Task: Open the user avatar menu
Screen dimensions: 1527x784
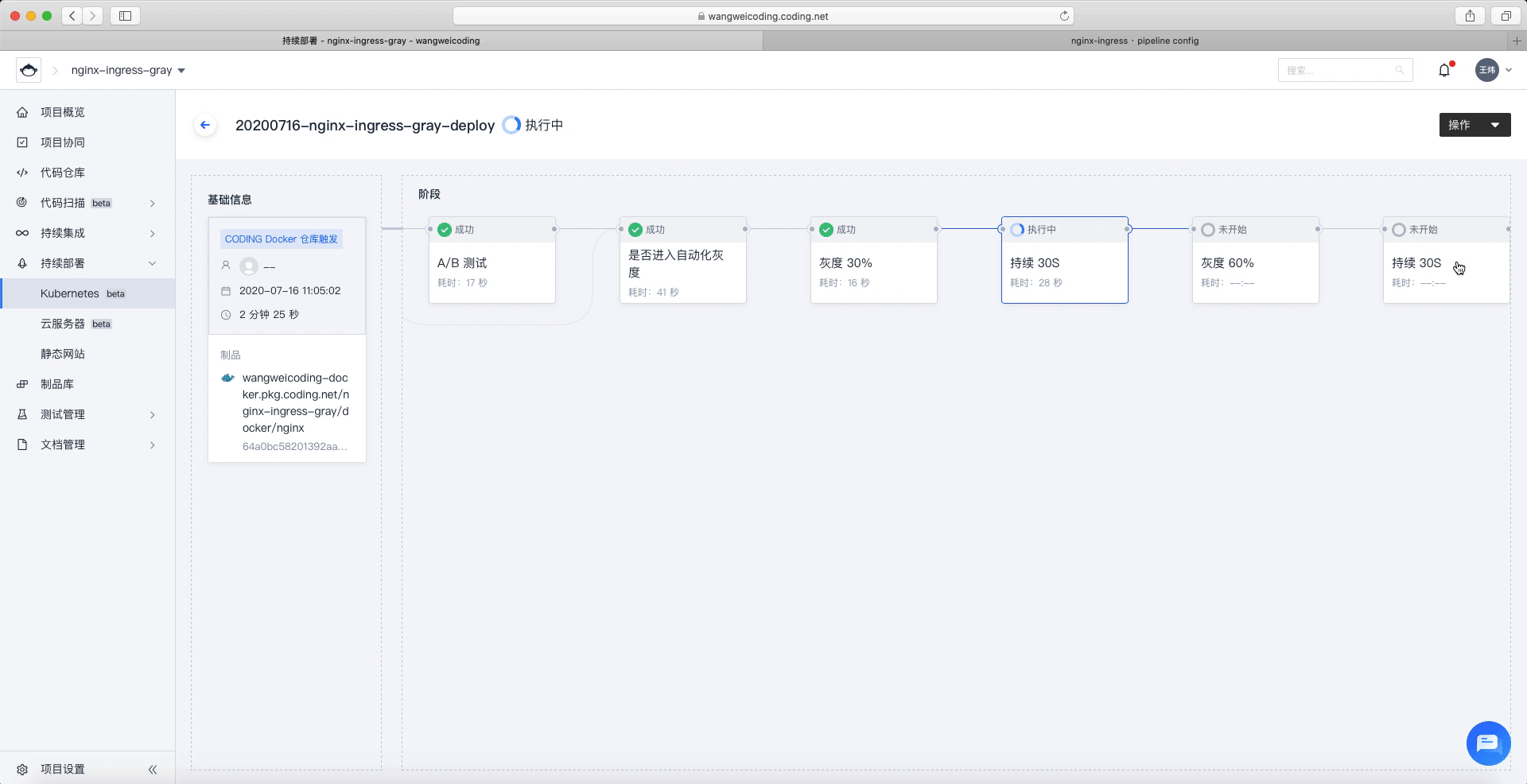Action: 1487,70
